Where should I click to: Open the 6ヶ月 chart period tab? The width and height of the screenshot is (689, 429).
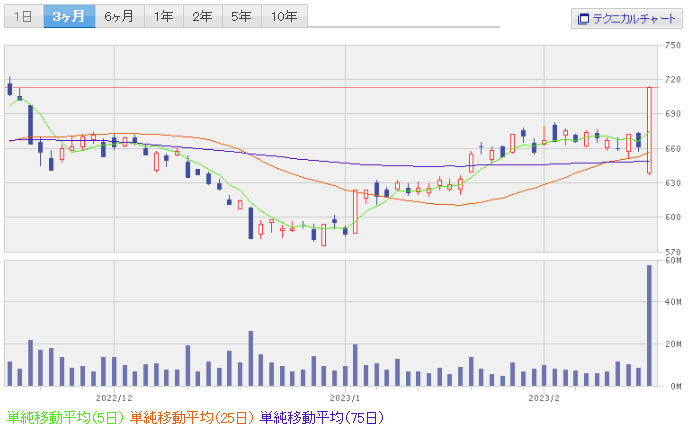(119, 16)
